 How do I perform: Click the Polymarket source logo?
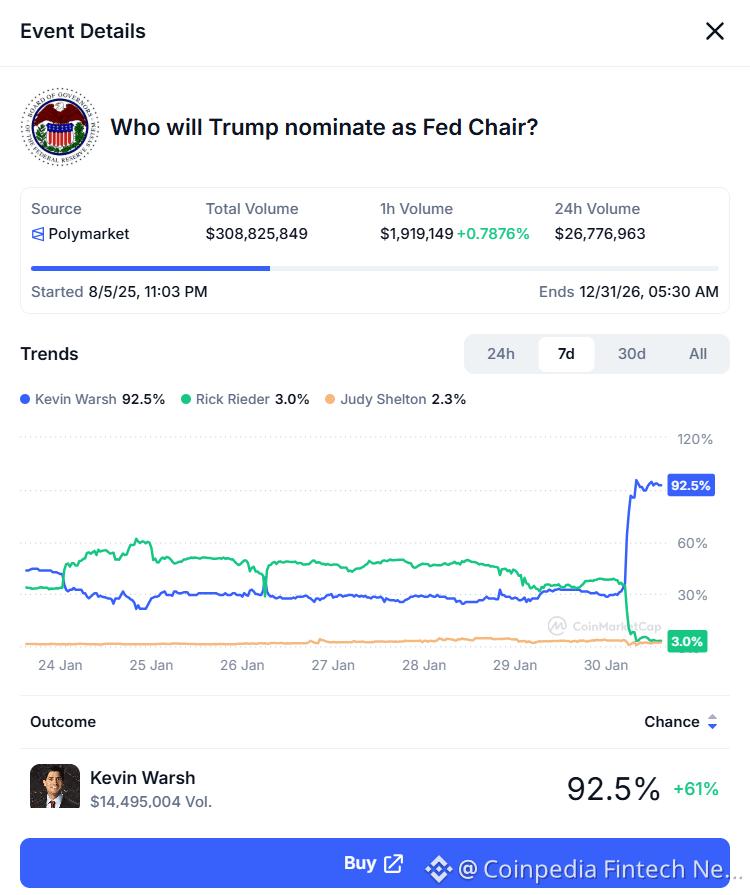coord(38,234)
